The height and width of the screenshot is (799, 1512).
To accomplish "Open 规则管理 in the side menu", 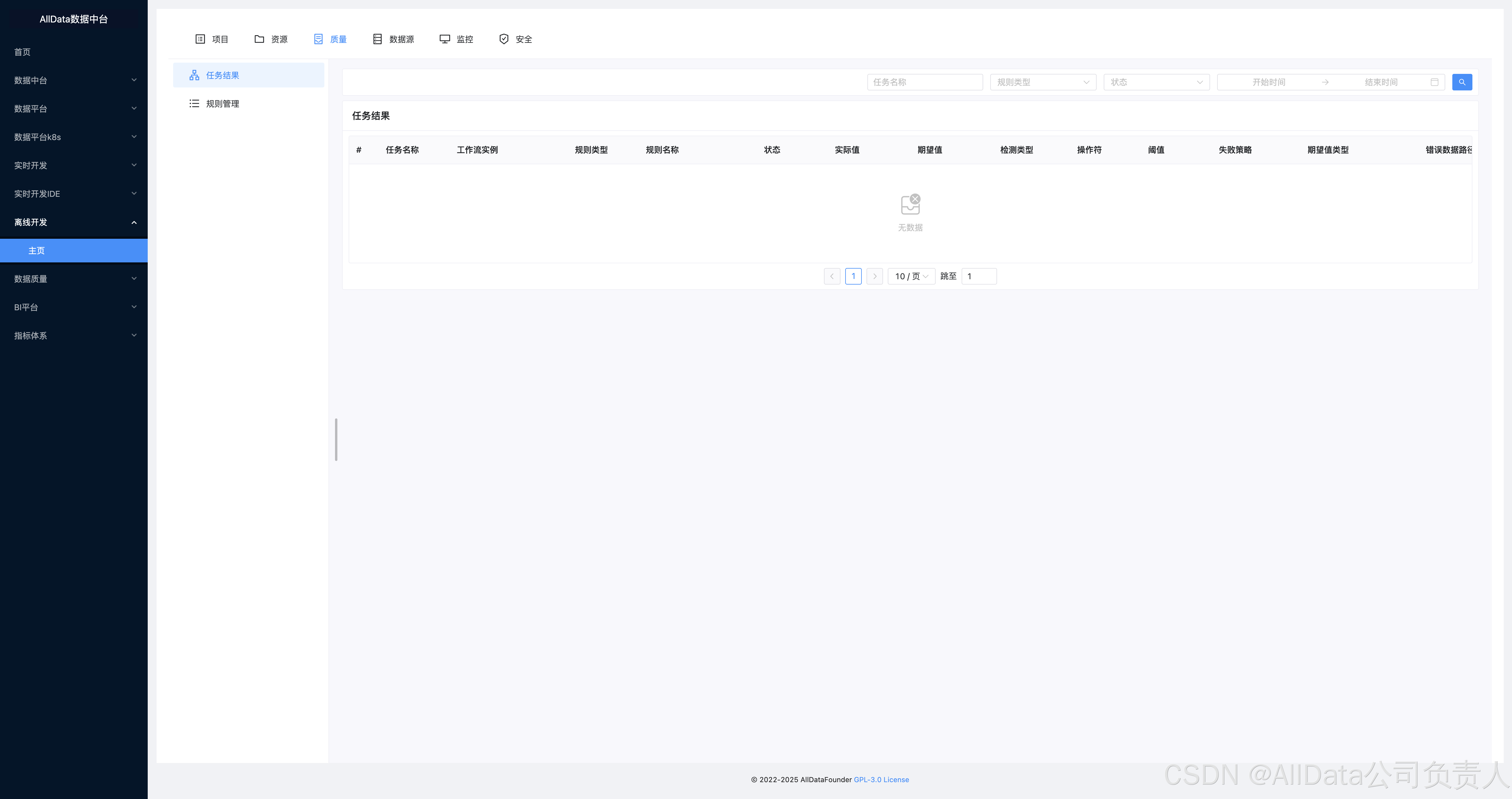I will point(222,104).
